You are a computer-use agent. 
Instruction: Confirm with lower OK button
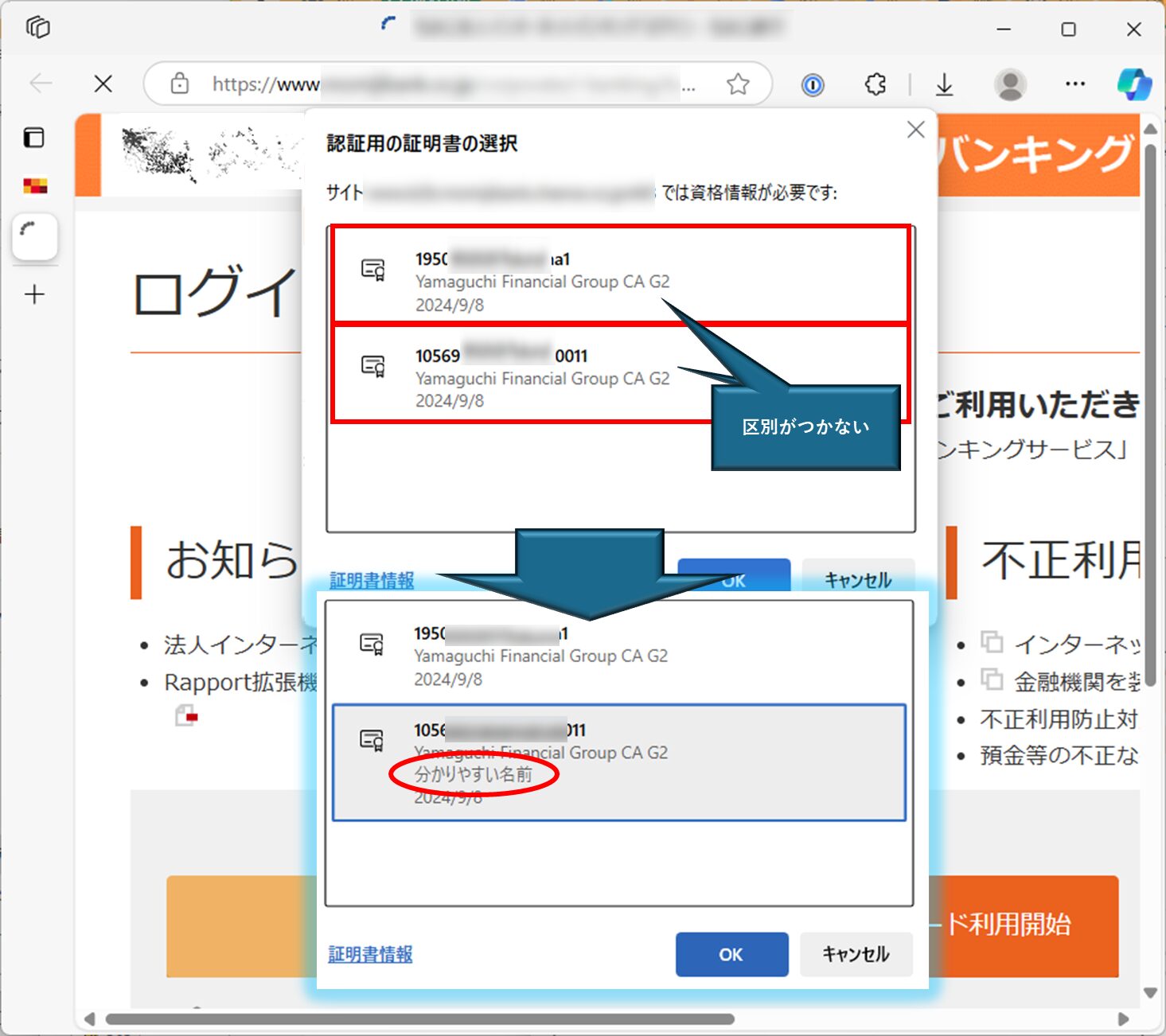[731, 954]
